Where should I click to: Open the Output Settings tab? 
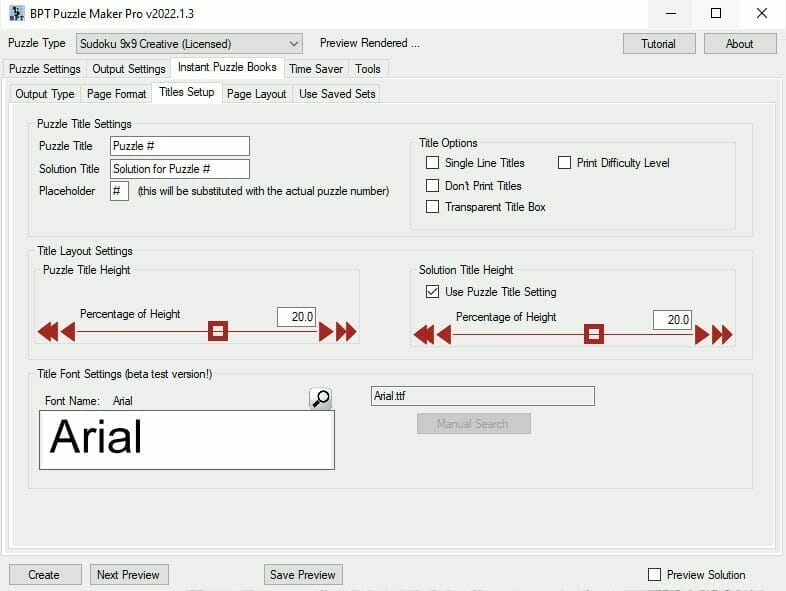(129, 69)
